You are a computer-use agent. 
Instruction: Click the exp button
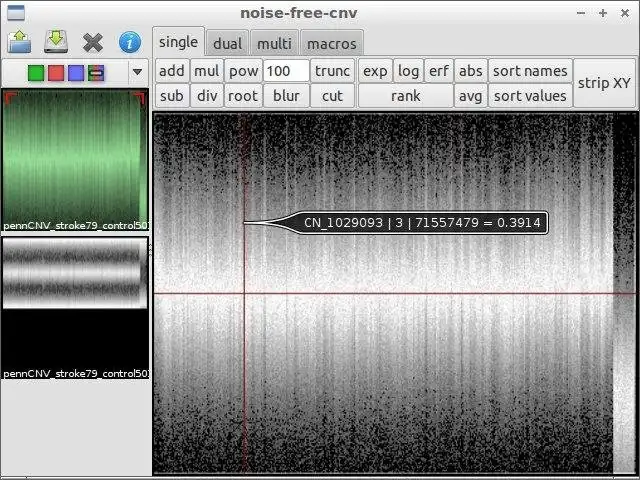click(375, 71)
